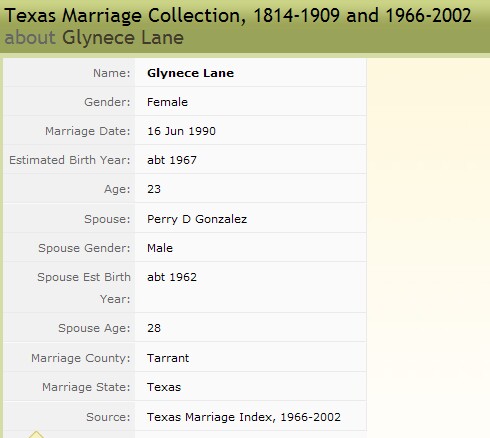
Task: Click the Marriage Date field label
Action: click(88, 131)
